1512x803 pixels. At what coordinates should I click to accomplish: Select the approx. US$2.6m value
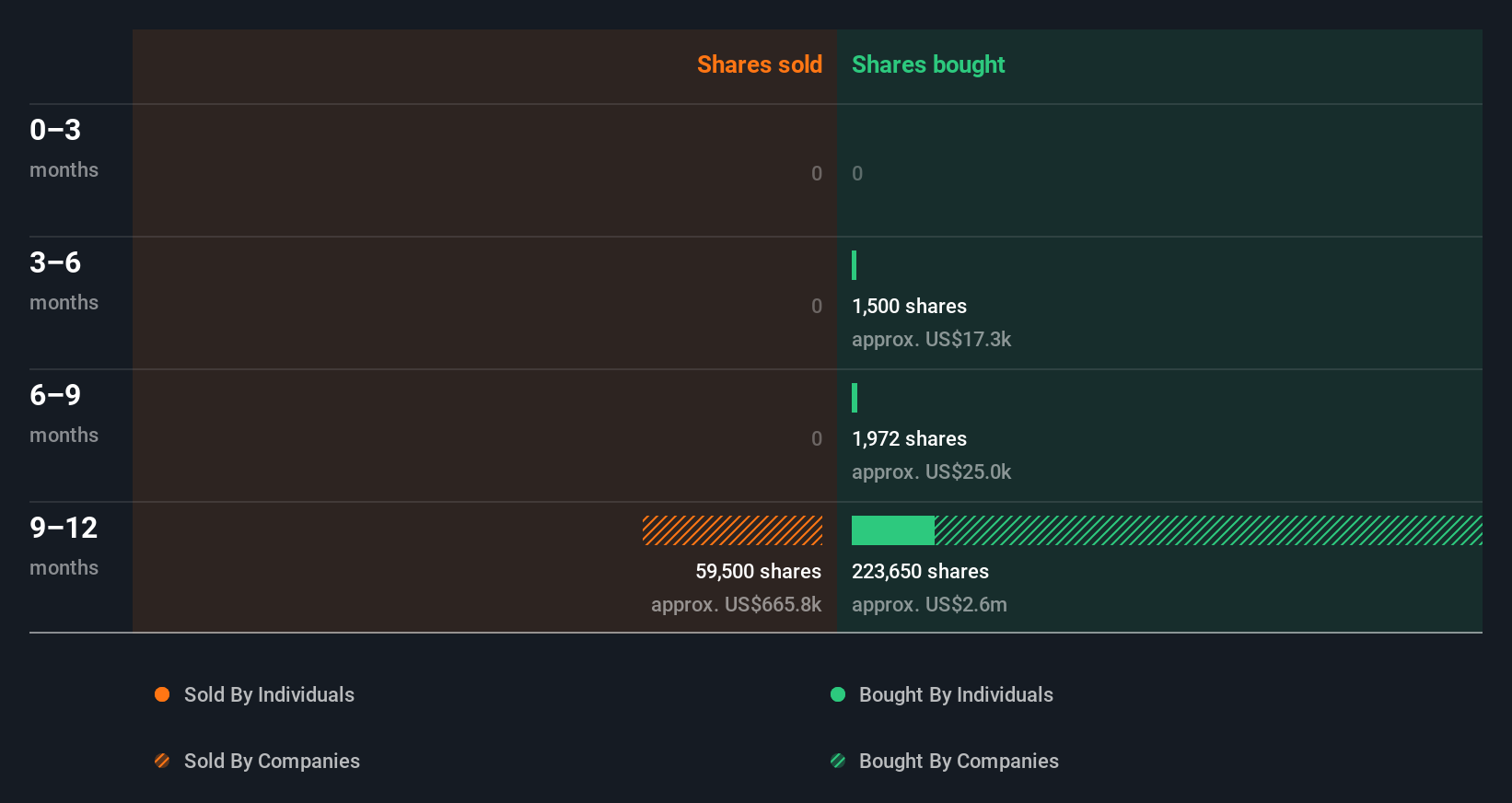929,604
